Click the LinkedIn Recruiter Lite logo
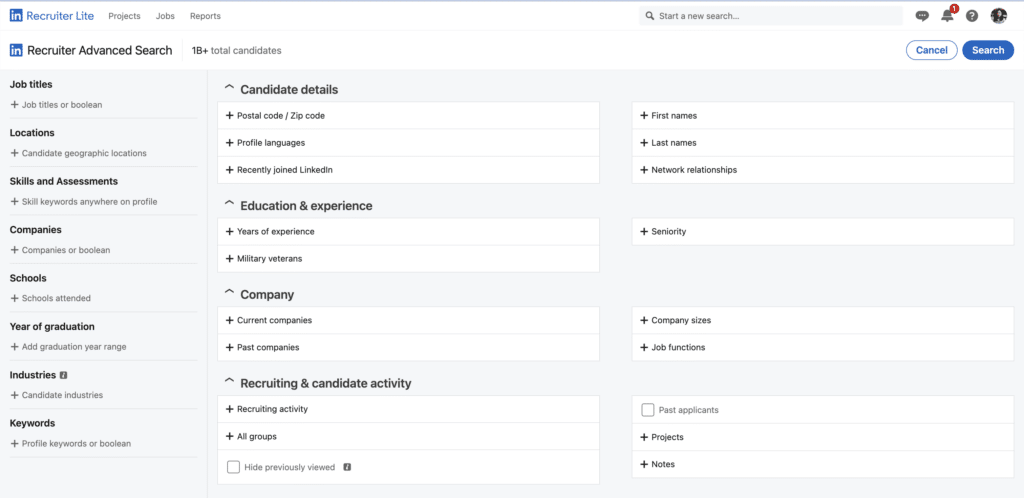Viewport: 1024px width, 498px height. (x=52, y=16)
